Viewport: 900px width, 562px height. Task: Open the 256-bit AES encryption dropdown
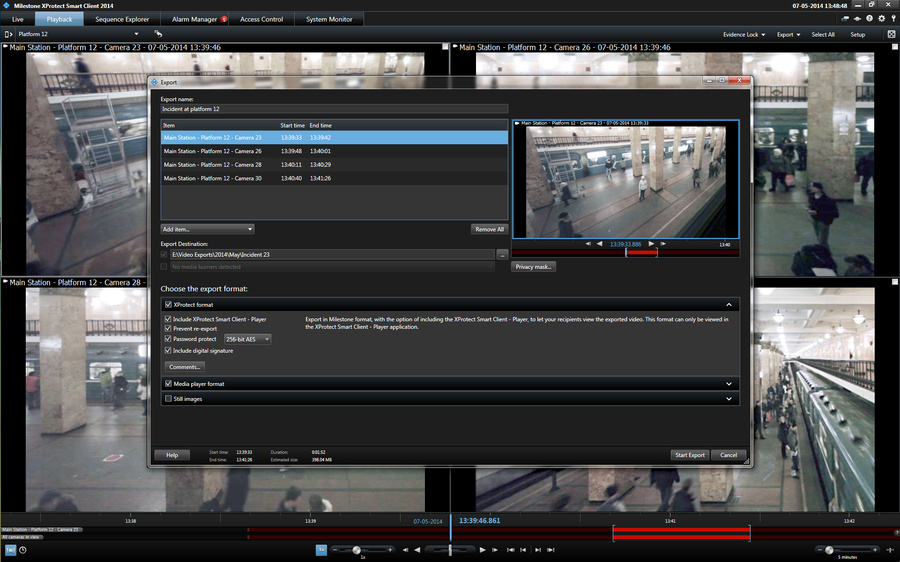247,339
